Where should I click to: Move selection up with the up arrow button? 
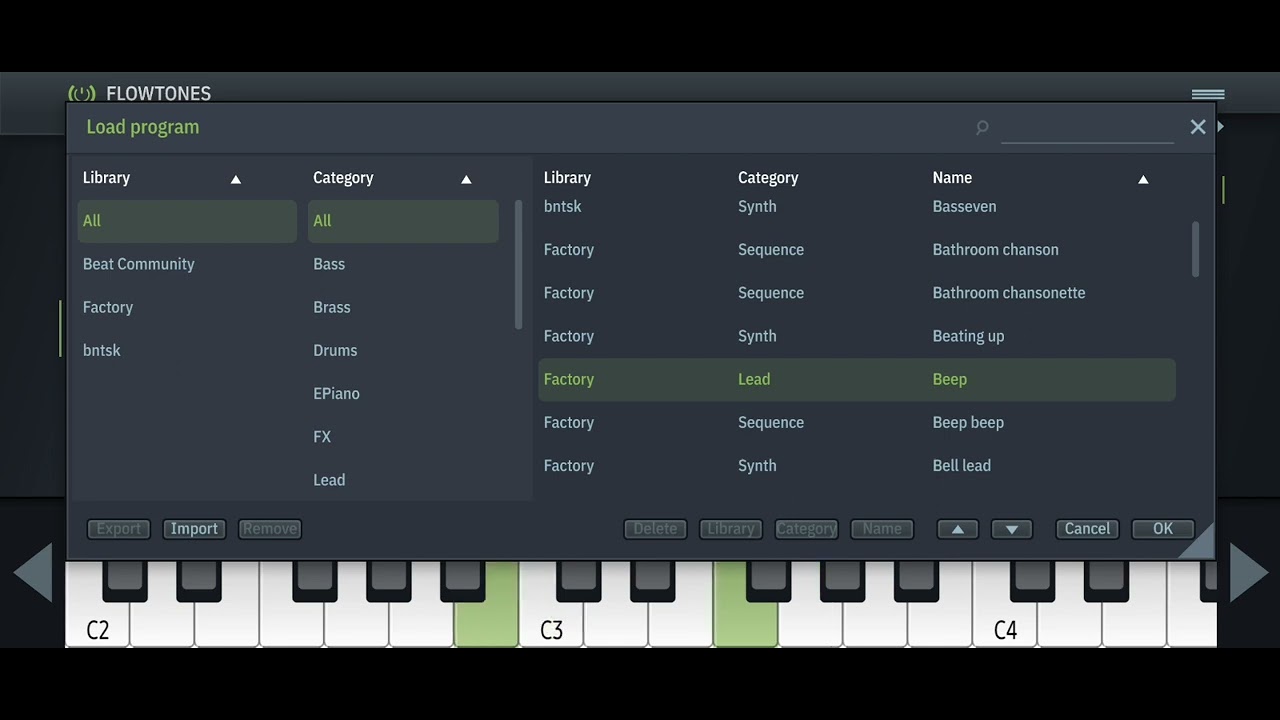(x=958, y=529)
